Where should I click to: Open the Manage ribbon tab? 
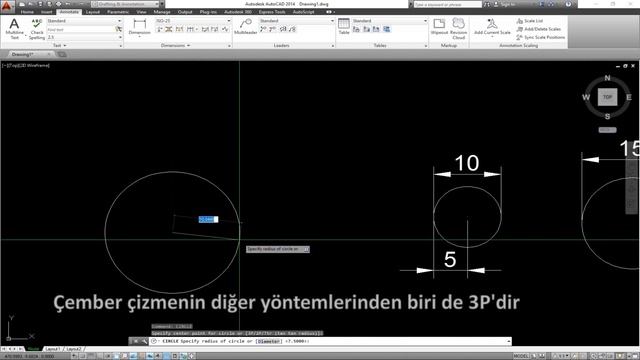pyautogui.click(x=162, y=12)
